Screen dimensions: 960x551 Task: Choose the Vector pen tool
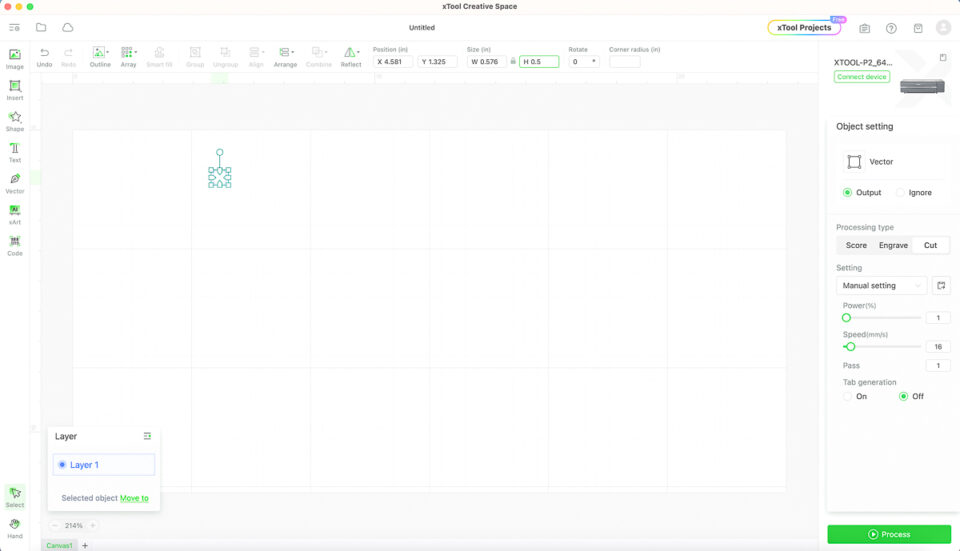(x=14, y=182)
